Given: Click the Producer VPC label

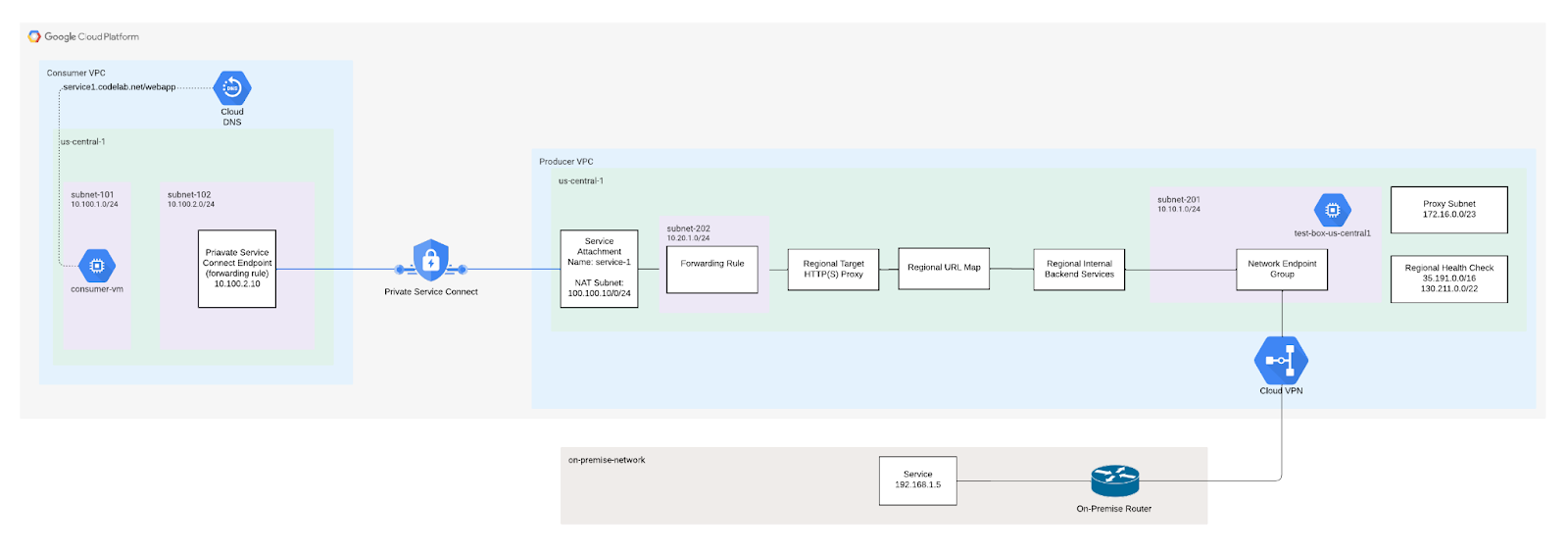Looking at the screenshot, I should [x=565, y=162].
